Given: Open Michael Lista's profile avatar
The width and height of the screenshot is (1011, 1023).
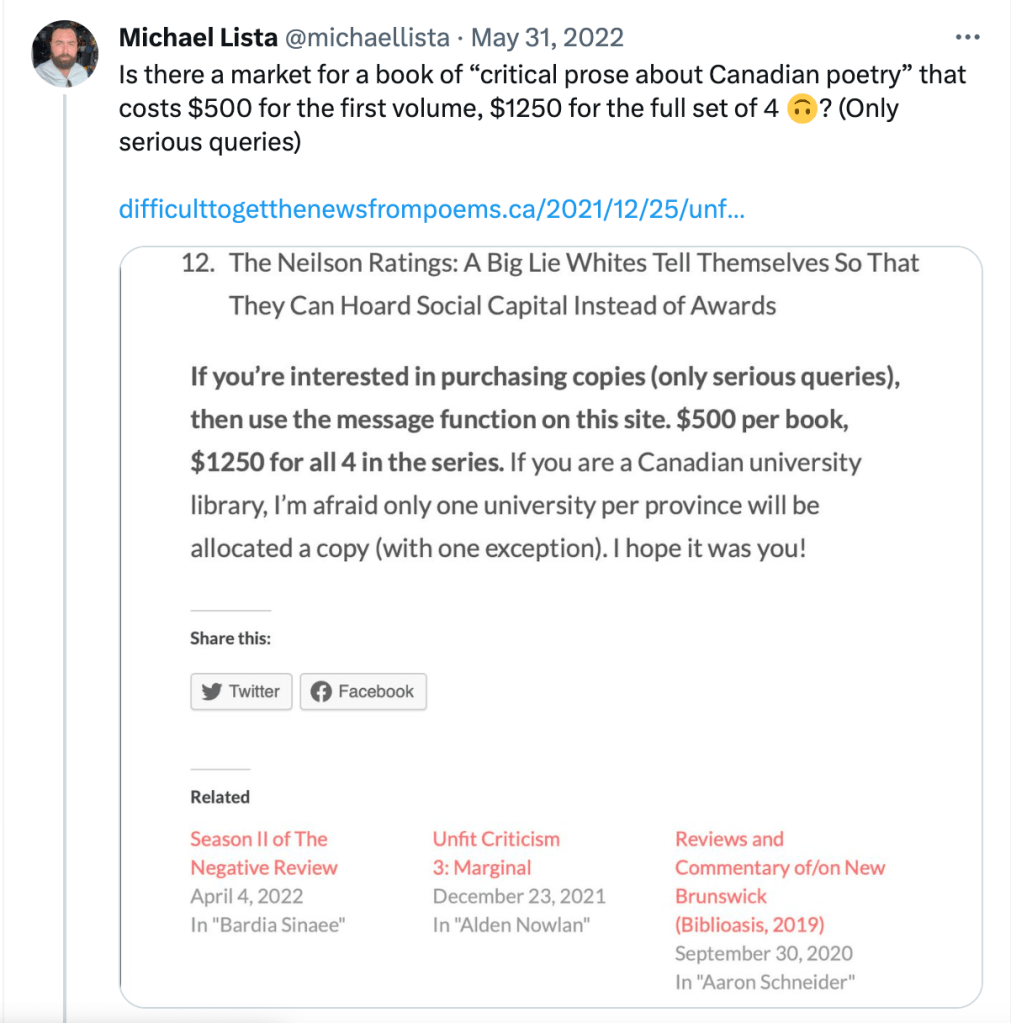Looking at the screenshot, I should tap(65, 53).
